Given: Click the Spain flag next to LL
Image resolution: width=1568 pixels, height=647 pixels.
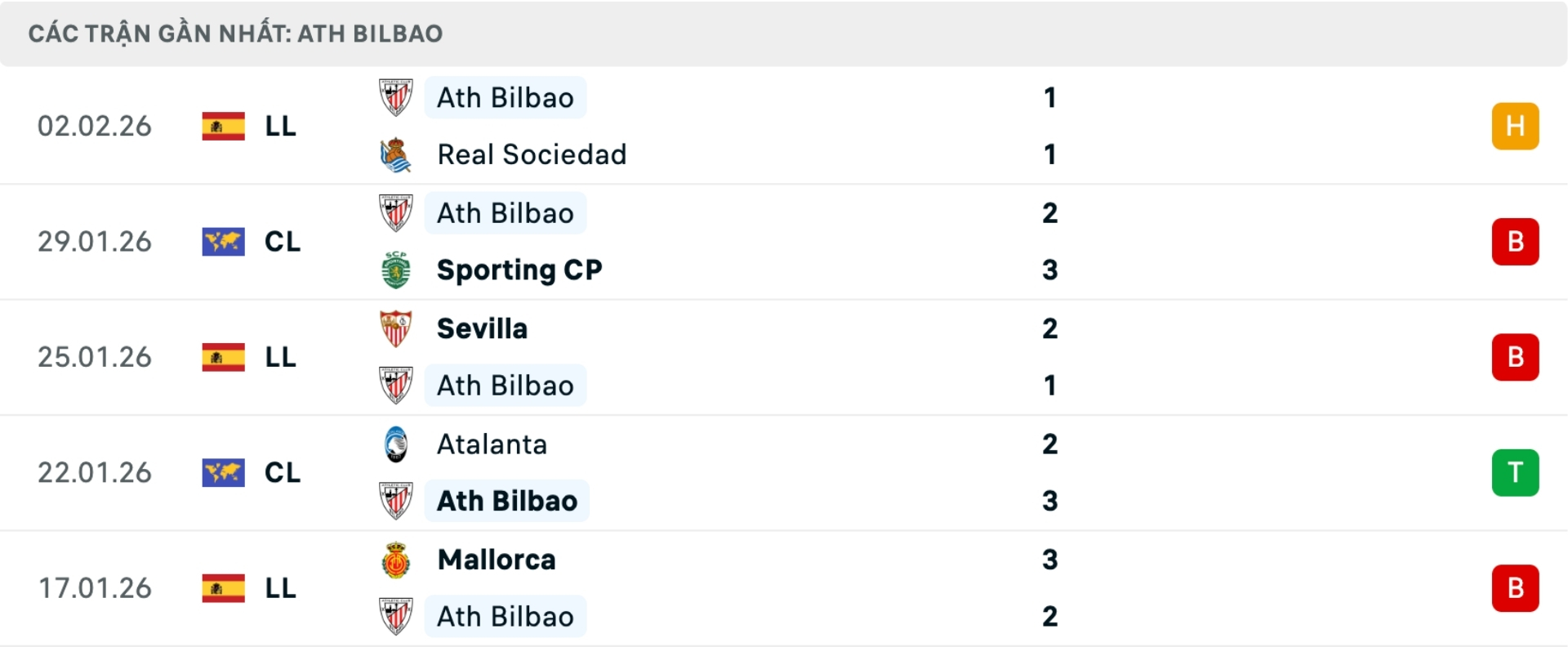Looking at the screenshot, I should 222,126.
